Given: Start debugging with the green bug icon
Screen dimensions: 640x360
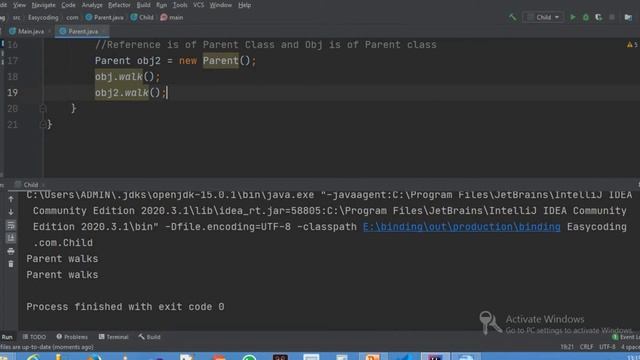Looking at the screenshot, I should 586,17.
